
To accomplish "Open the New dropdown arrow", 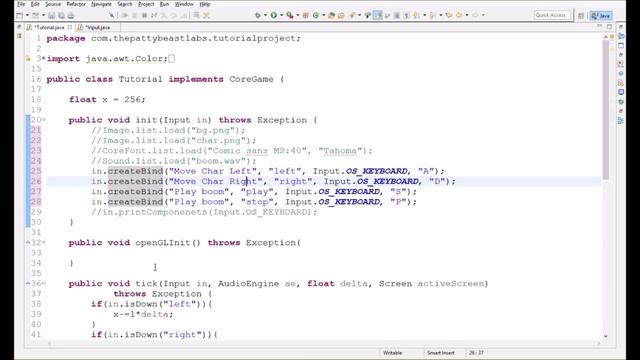I will tap(27, 15).
